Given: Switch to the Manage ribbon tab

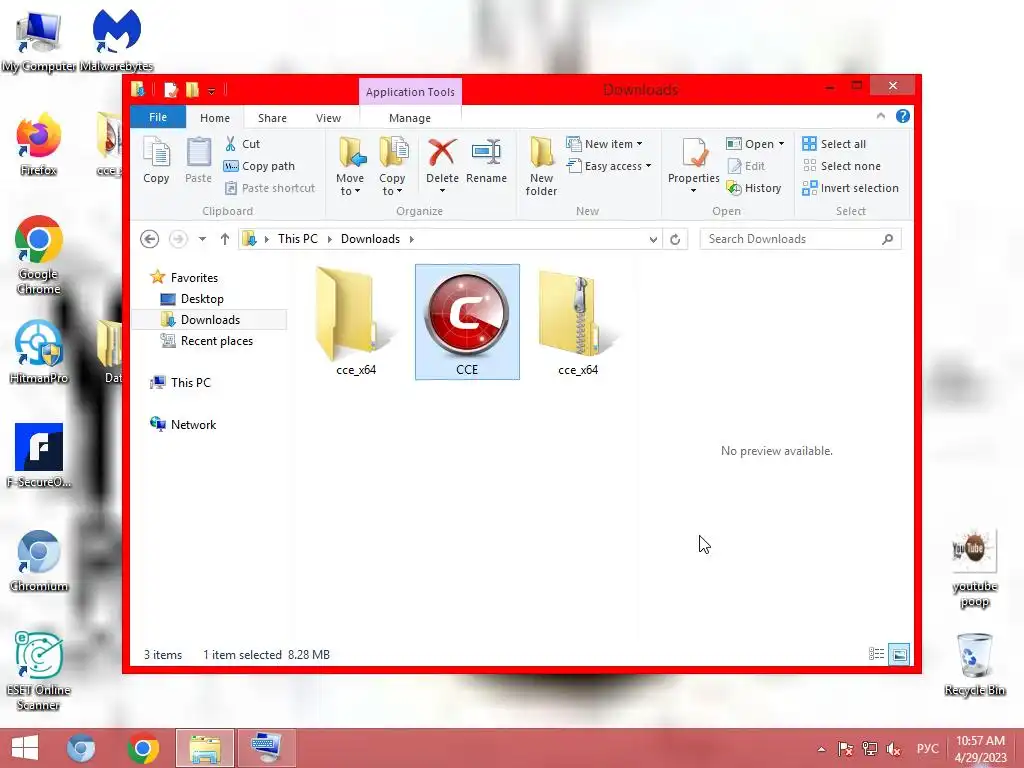Looking at the screenshot, I should [x=410, y=118].
